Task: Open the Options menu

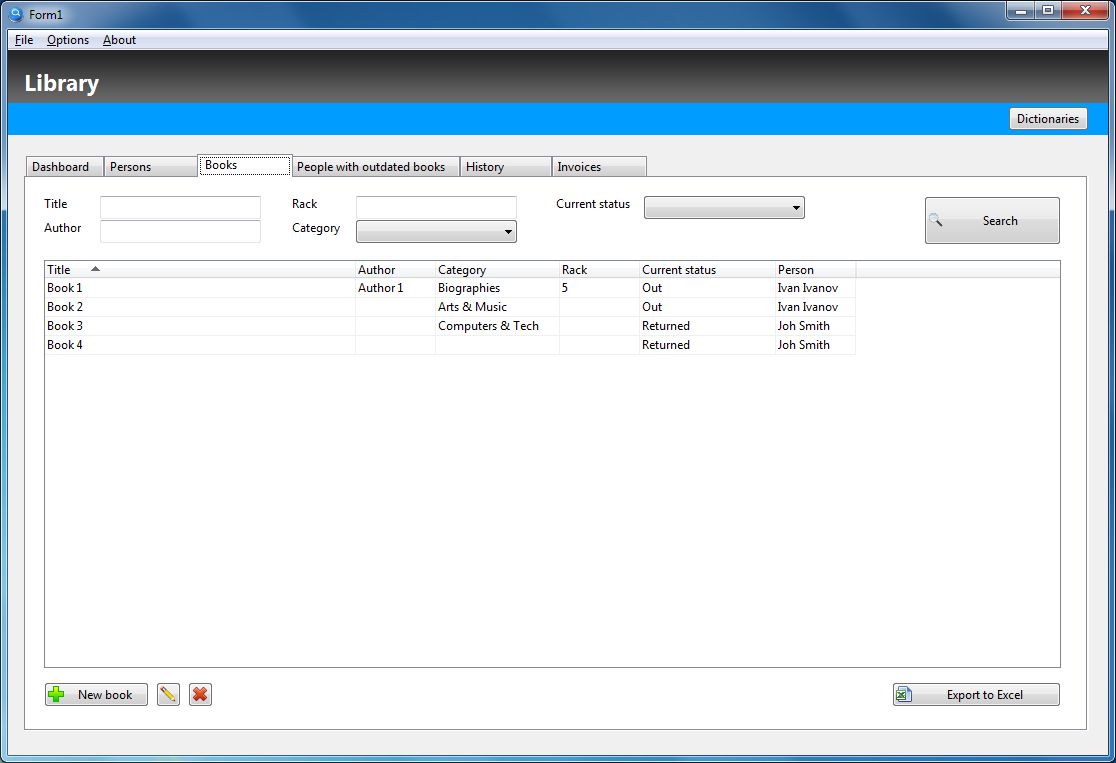Action: tap(68, 40)
